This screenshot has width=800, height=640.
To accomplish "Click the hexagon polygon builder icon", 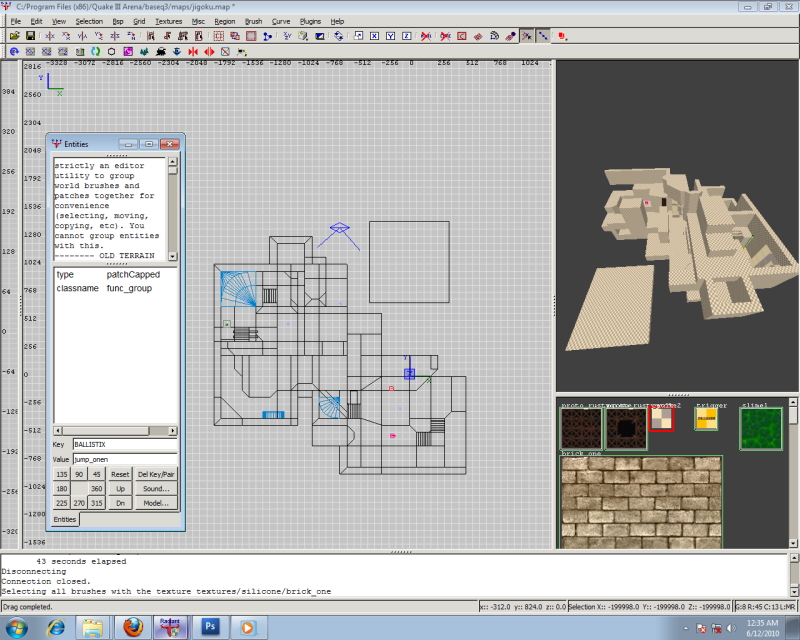I will 112,52.
